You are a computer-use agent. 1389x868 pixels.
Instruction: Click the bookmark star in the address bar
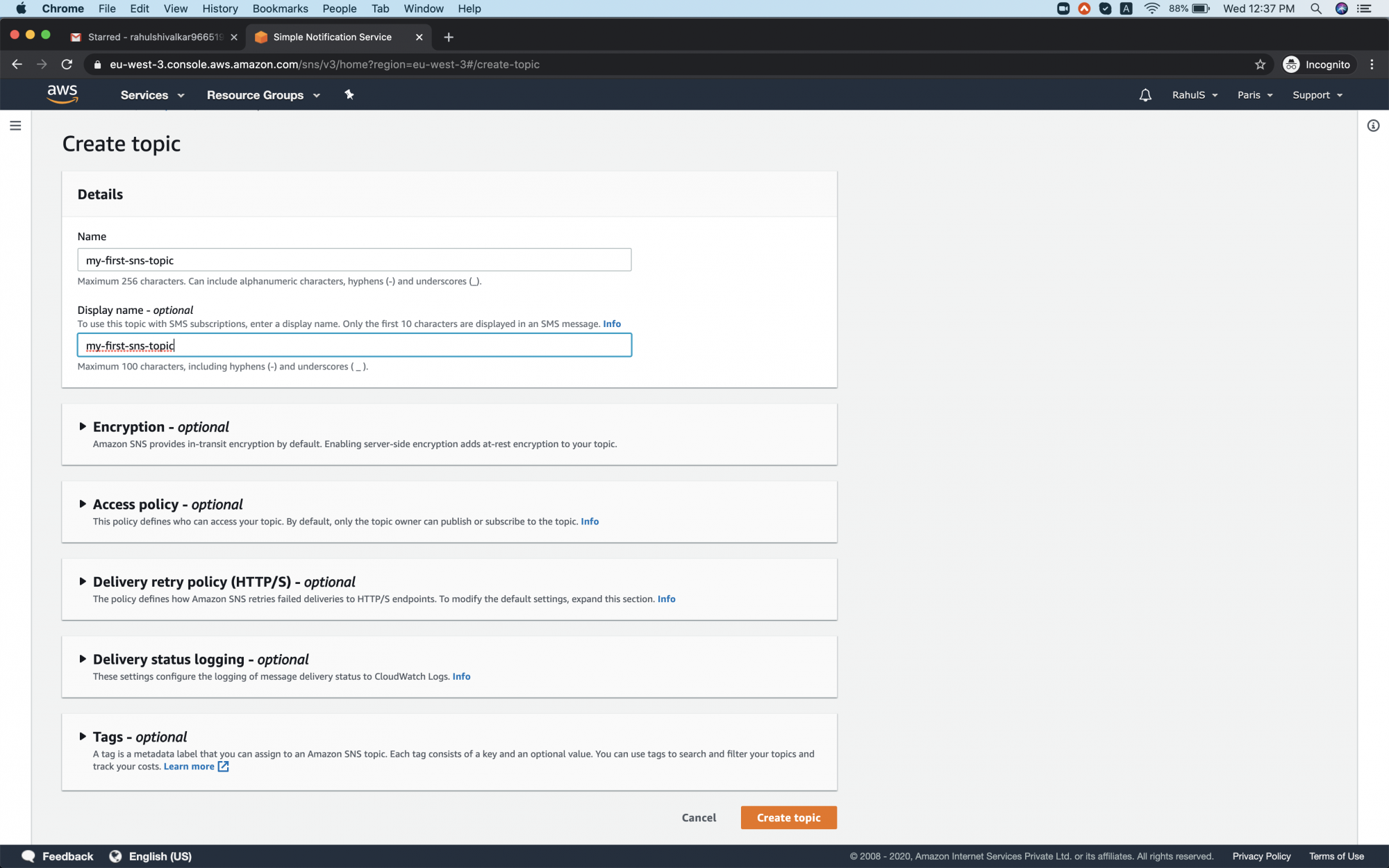(1259, 64)
